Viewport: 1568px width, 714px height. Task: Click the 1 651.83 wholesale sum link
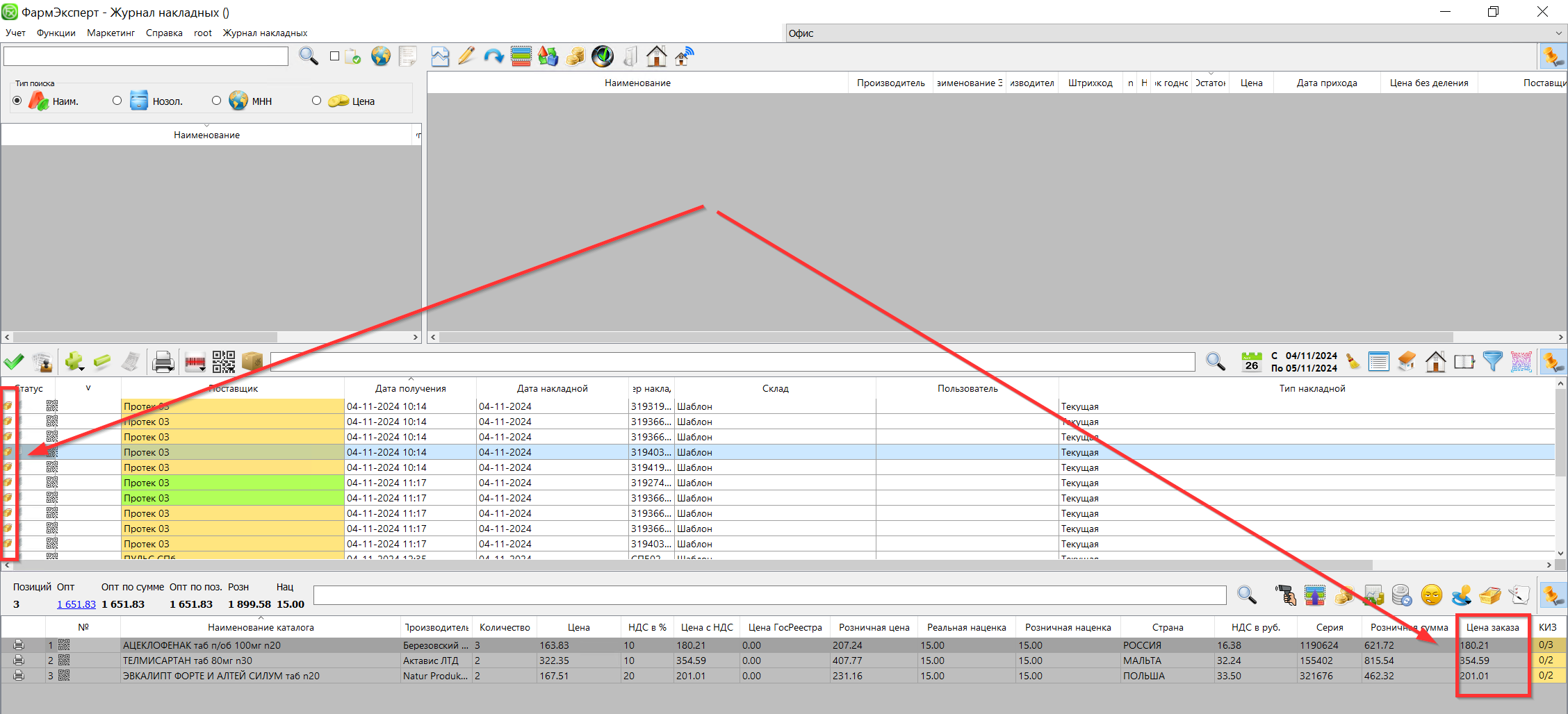[x=76, y=604]
